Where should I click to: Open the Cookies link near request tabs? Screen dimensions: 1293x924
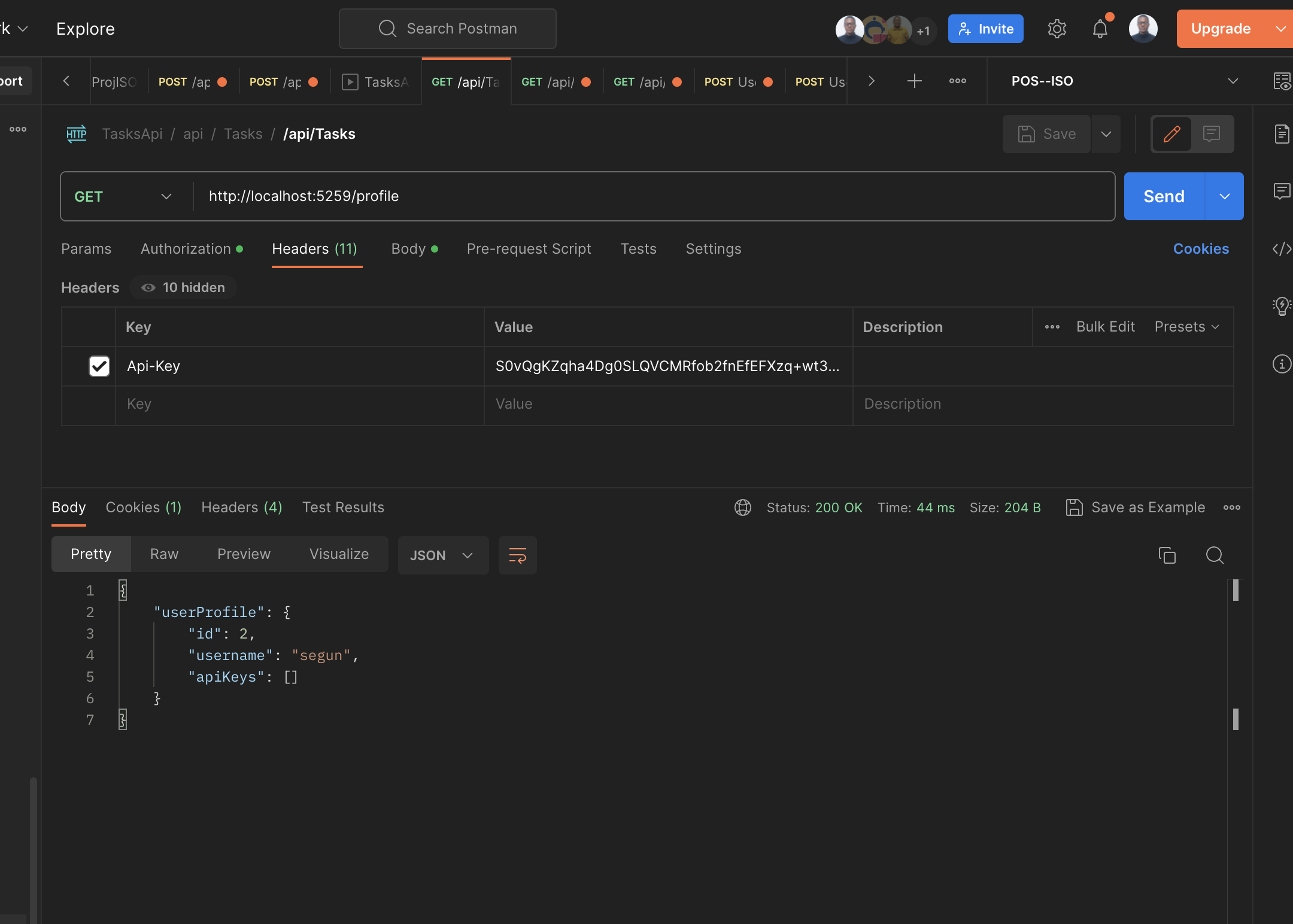pos(1200,249)
